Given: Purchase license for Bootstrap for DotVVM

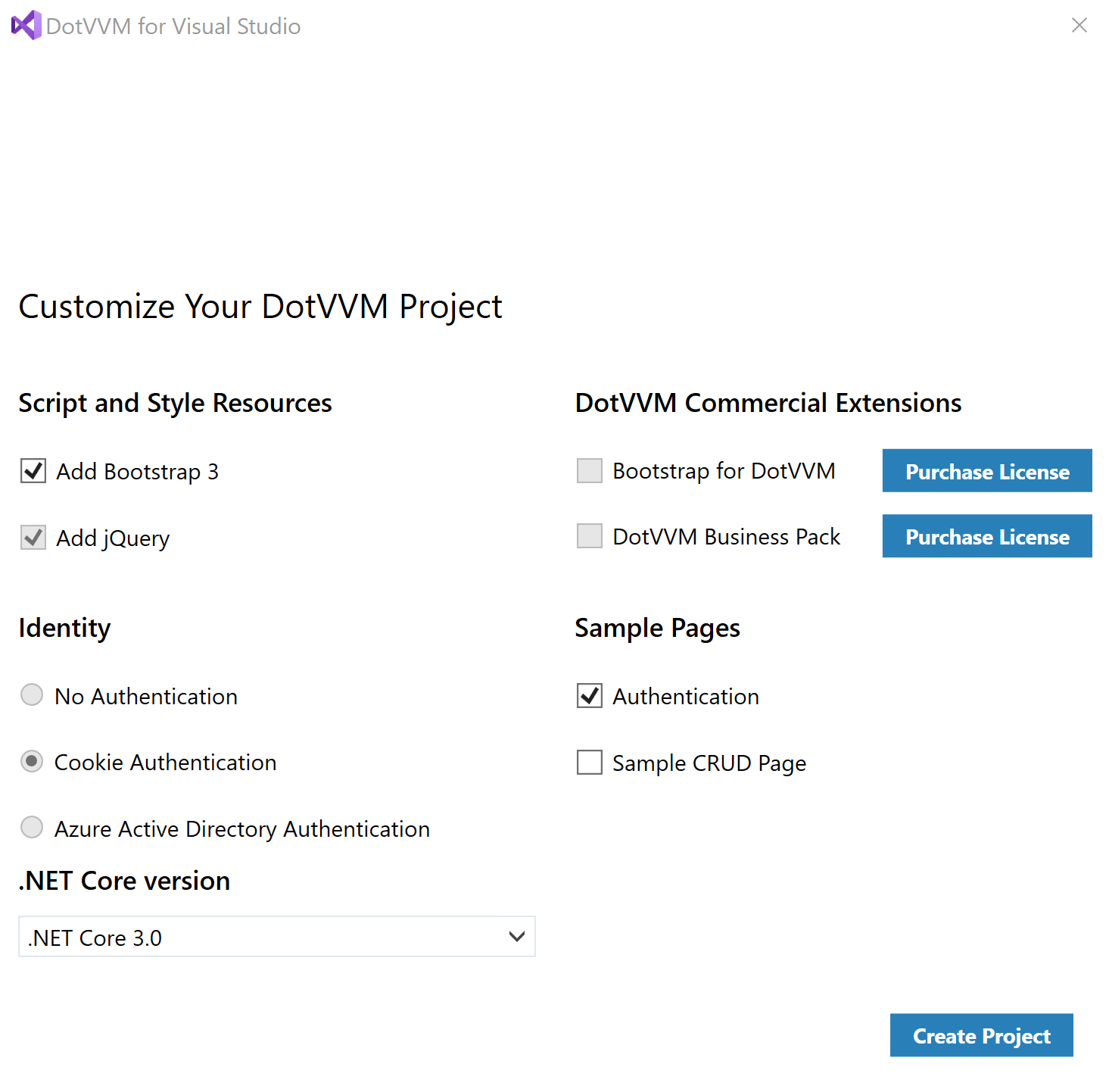Looking at the screenshot, I should click(986, 471).
